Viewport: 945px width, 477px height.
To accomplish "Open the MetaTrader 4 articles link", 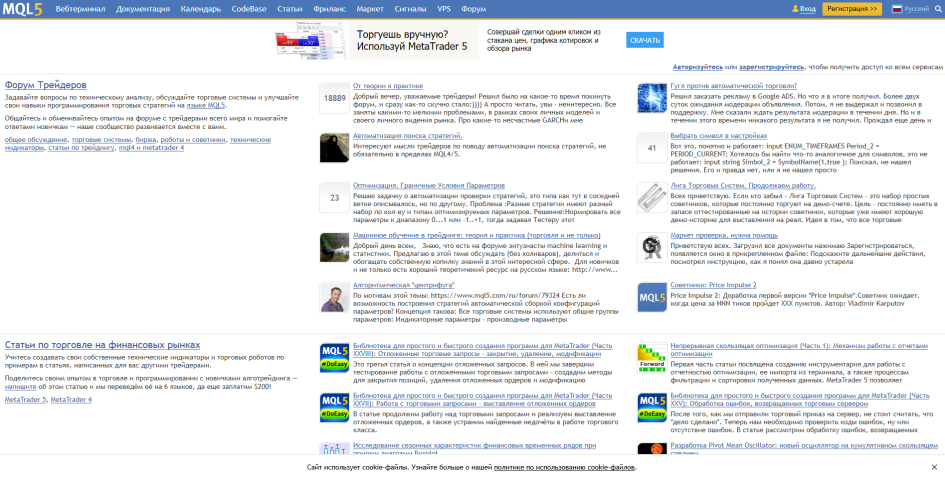I will tap(71, 399).
